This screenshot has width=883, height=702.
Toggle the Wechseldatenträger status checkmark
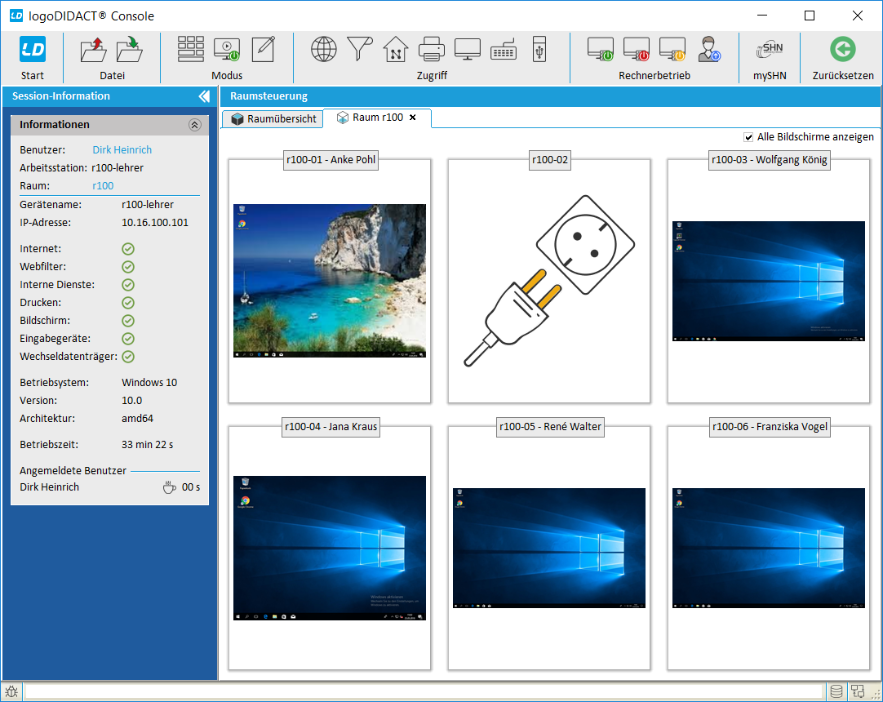pos(128,357)
